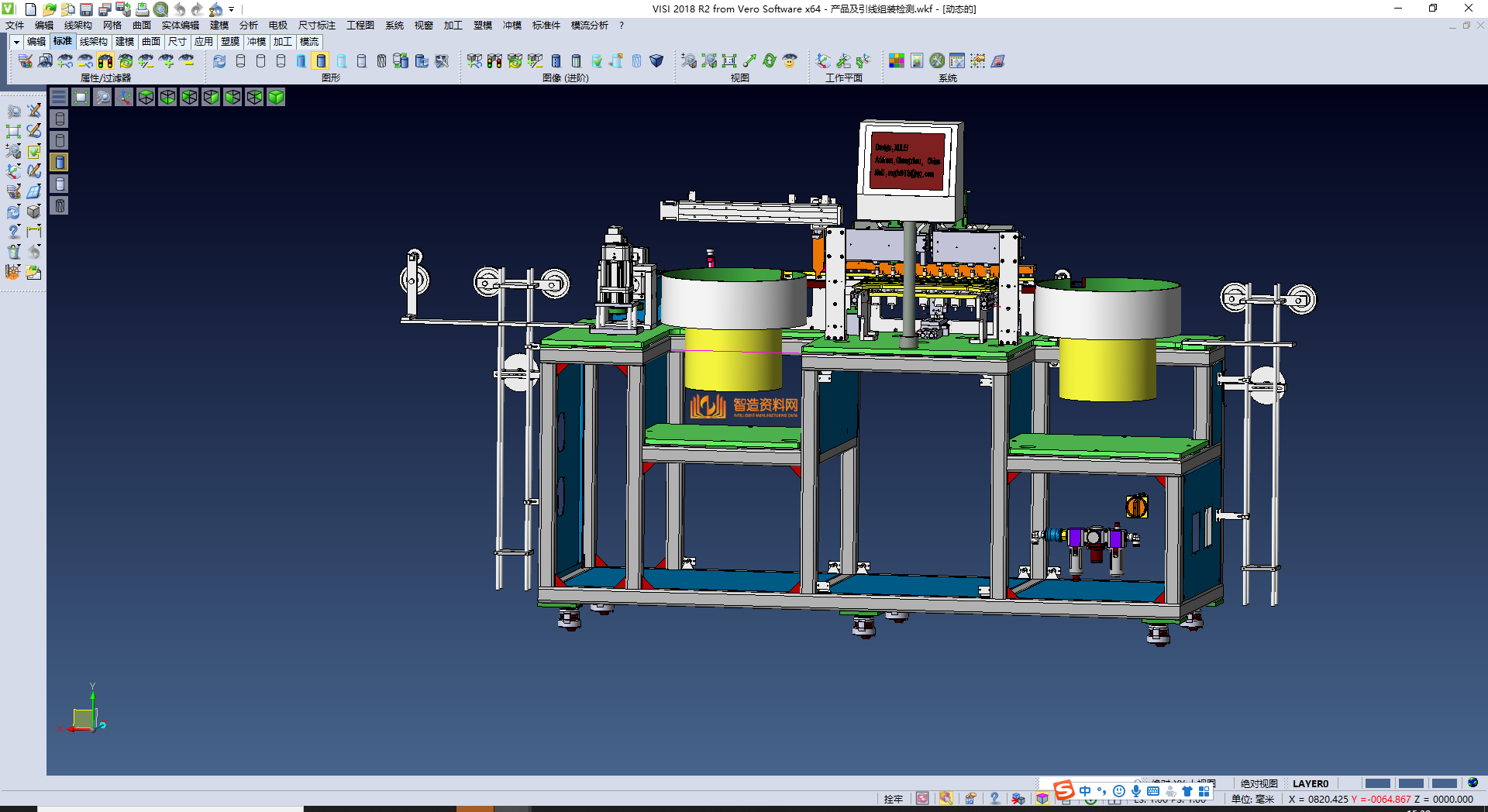Click the print icon in quick access toolbar

coord(143,9)
